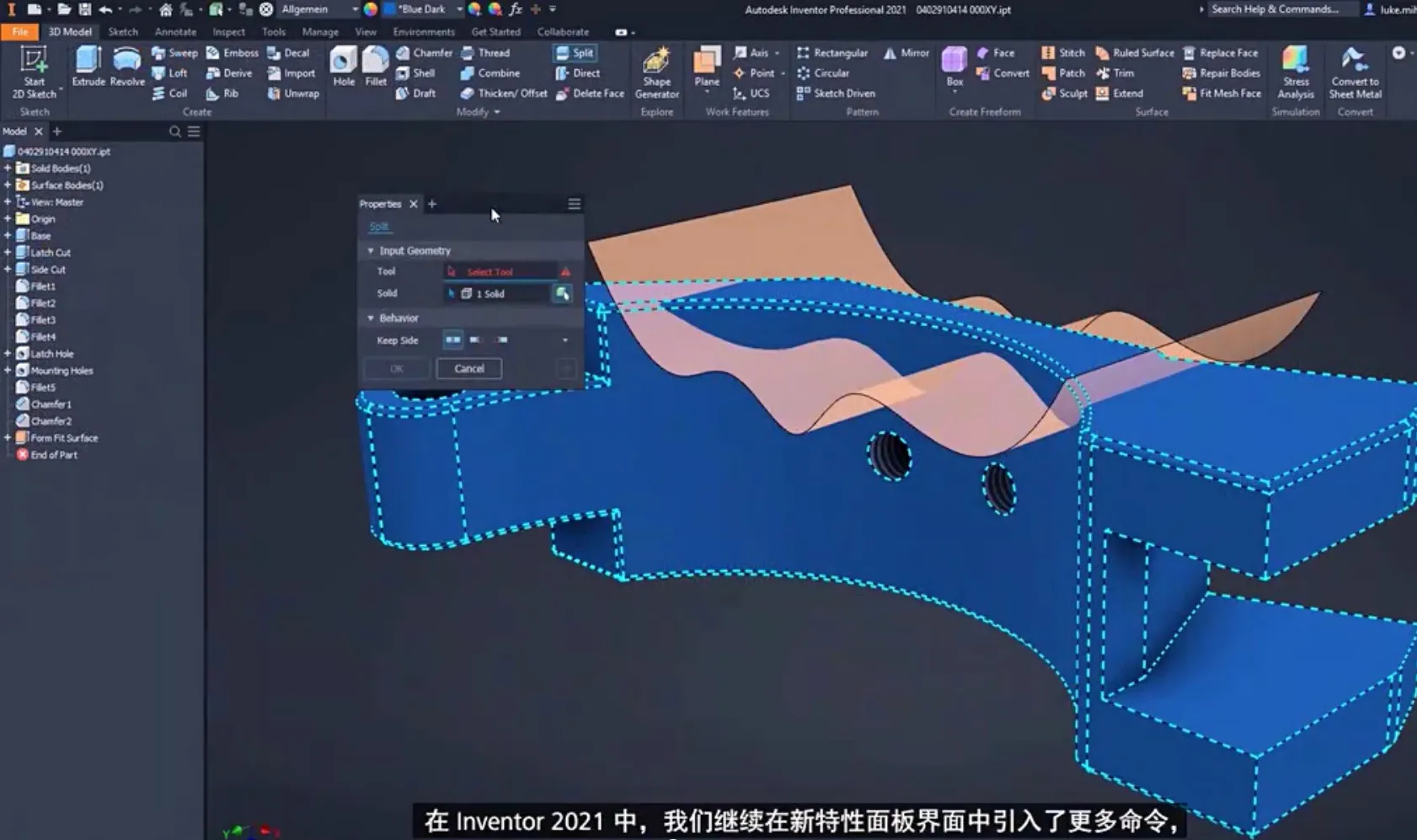The width and height of the screenshot is (1417, 840).
Task: Expand the Solid Bodies(1) tree node
Action: 8,169
